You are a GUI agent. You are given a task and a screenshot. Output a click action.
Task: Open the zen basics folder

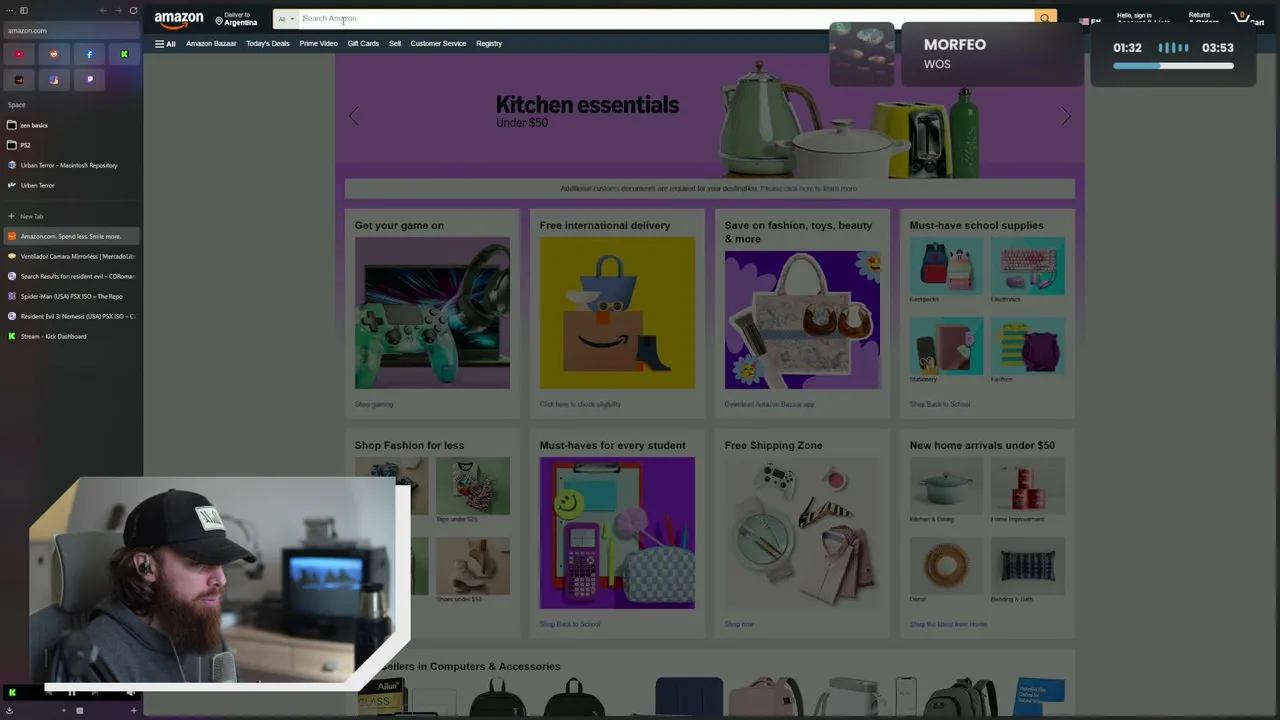coord(70,125)
